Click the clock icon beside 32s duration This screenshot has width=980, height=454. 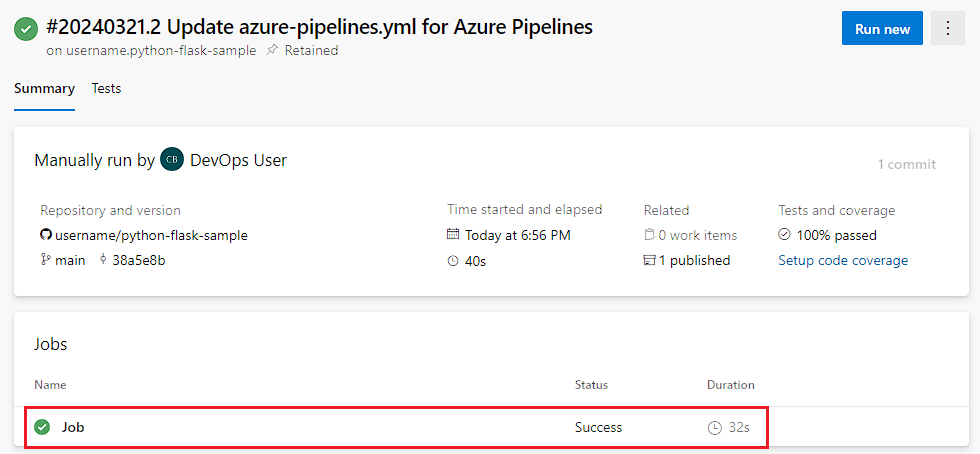(715, 428)
